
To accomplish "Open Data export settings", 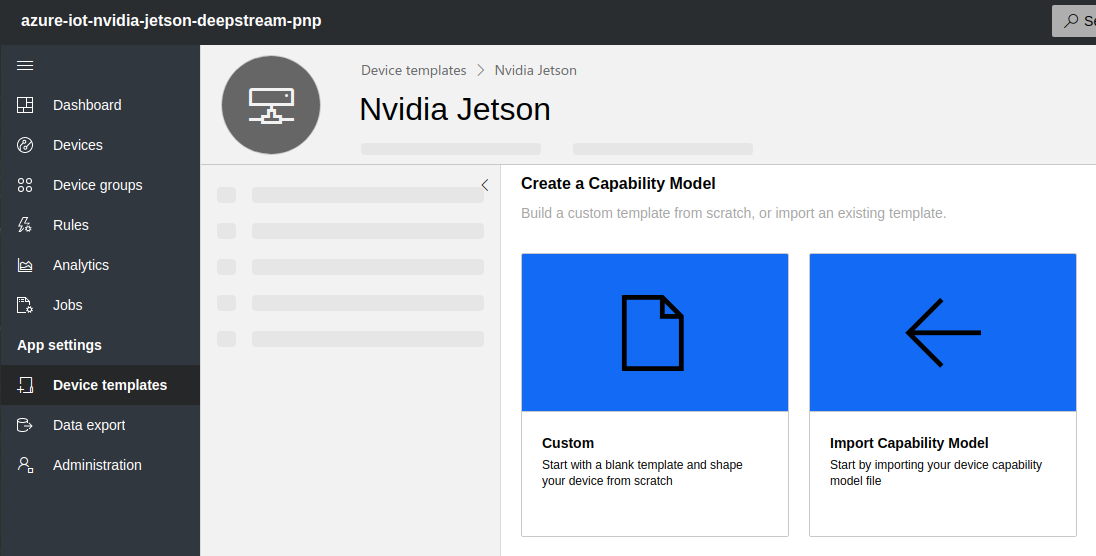I will tap(100, 425).
